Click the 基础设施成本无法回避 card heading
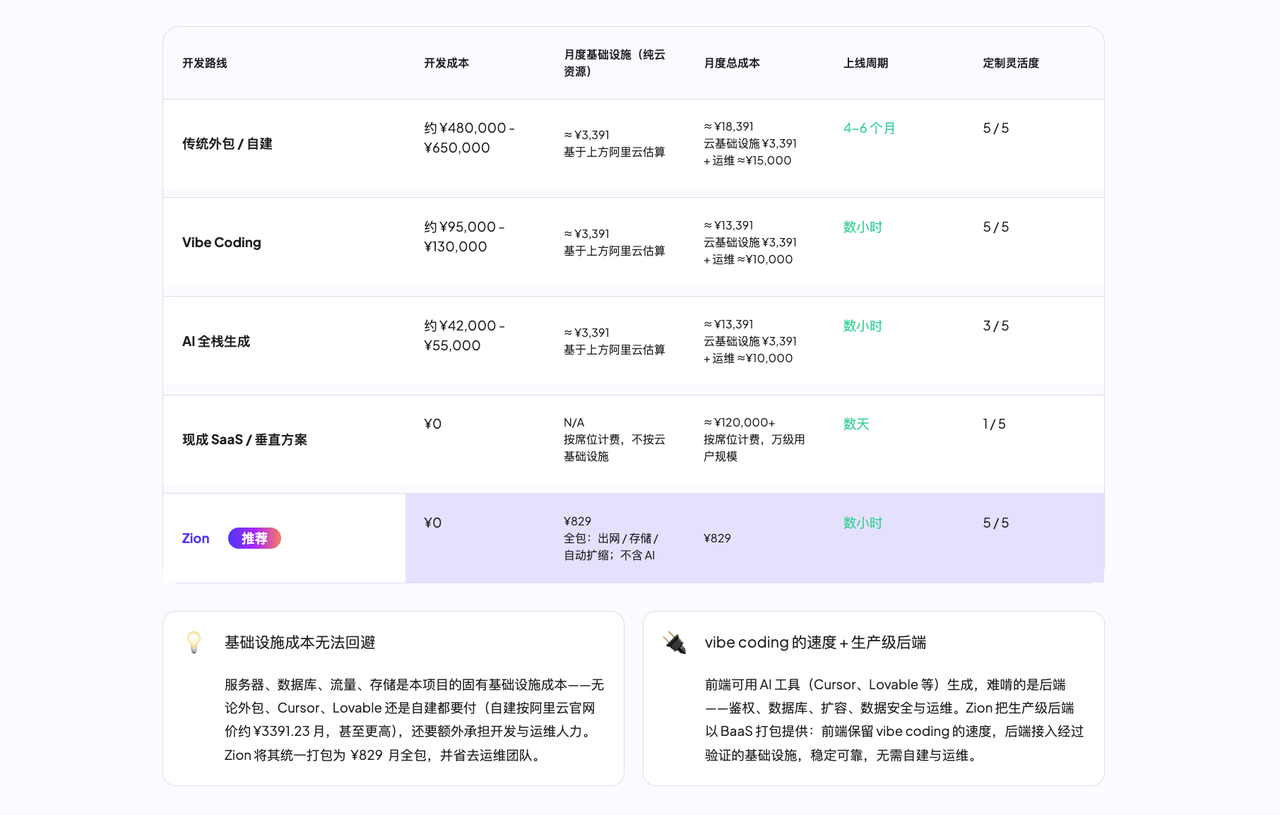Image resolution: width=1280 pixels, height=815 pixels. [300, 642]
